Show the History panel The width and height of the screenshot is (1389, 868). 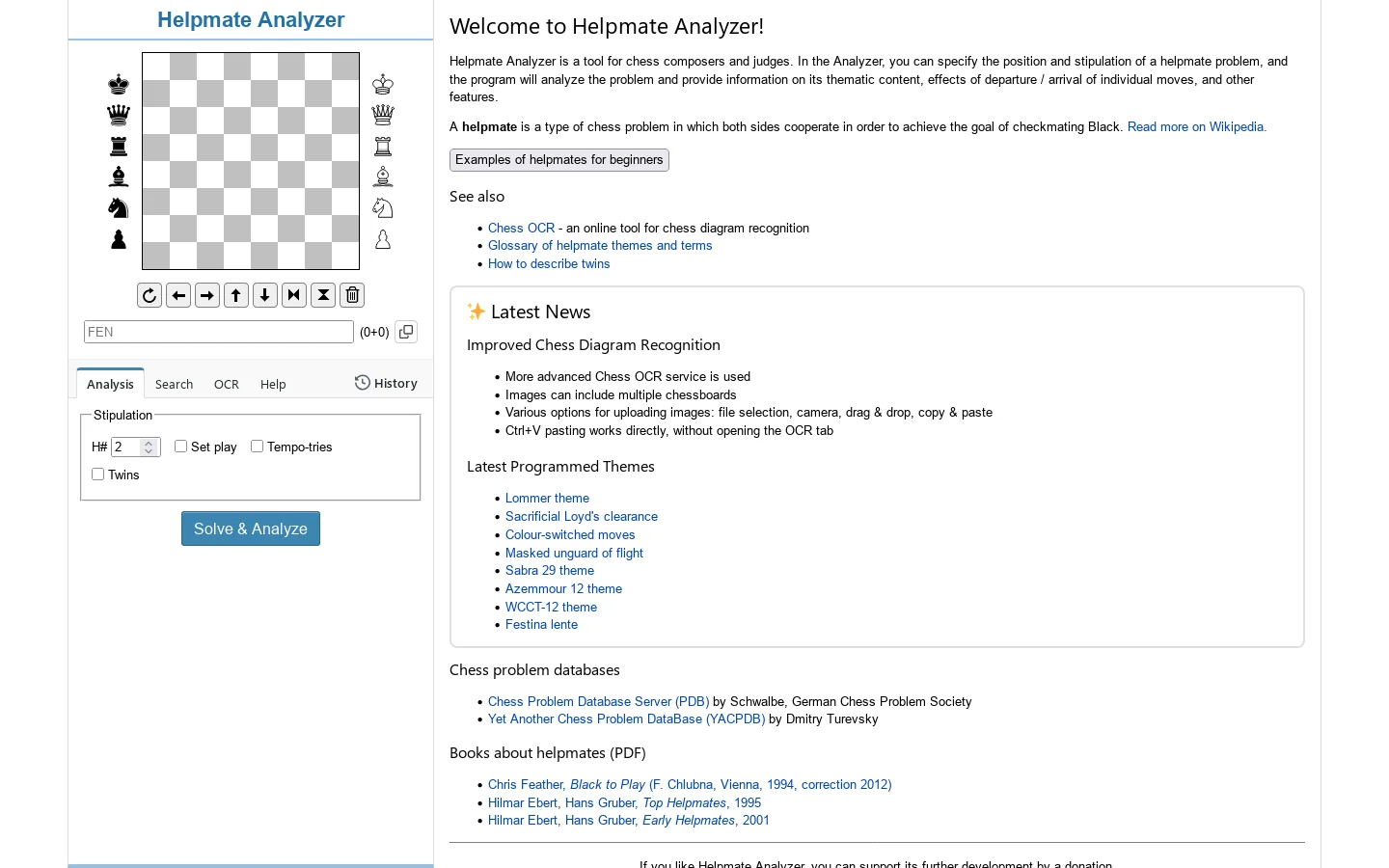tap(386, 383)
